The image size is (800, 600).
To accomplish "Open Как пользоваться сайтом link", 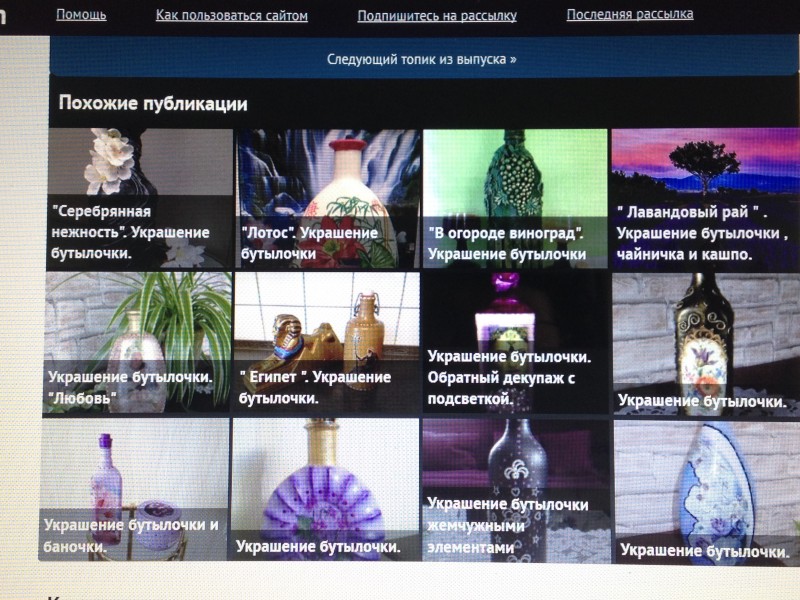I will [x=232, y=16].
